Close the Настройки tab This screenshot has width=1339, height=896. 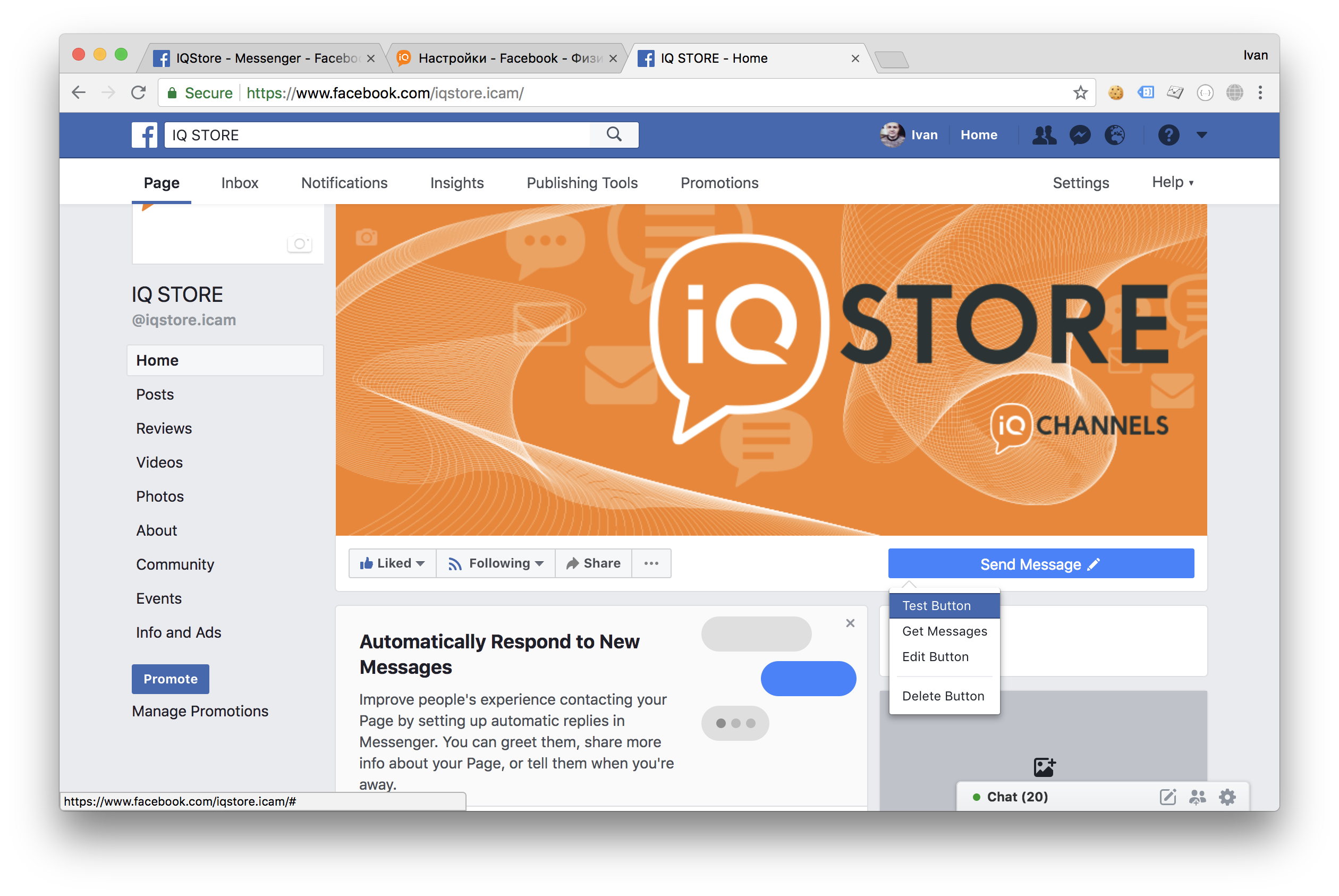(613, 58)
